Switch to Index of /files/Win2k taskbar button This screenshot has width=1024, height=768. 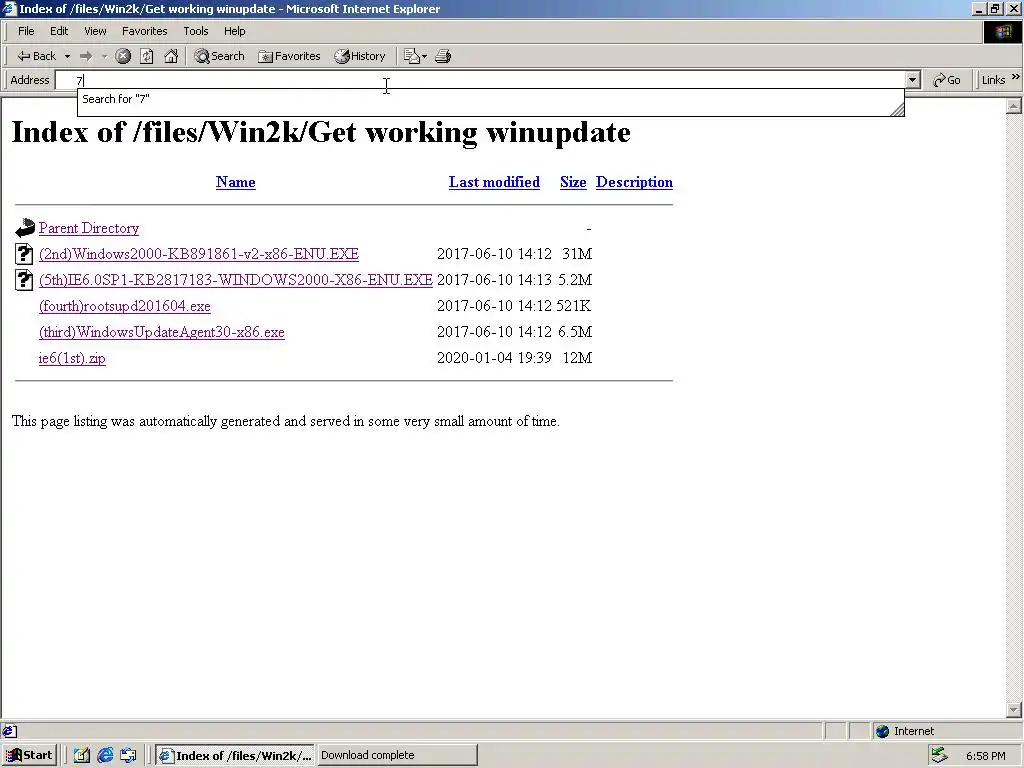pyautogui.click(x=235, y=756)
